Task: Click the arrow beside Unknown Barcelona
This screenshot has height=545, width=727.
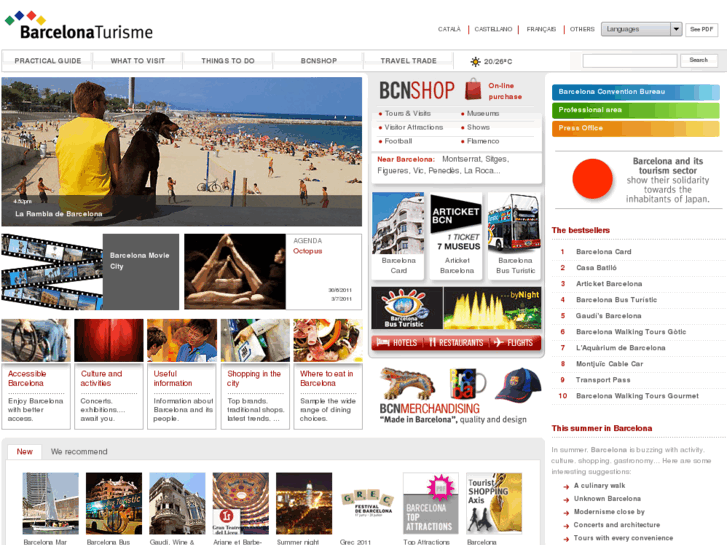Action: [566, 500]
